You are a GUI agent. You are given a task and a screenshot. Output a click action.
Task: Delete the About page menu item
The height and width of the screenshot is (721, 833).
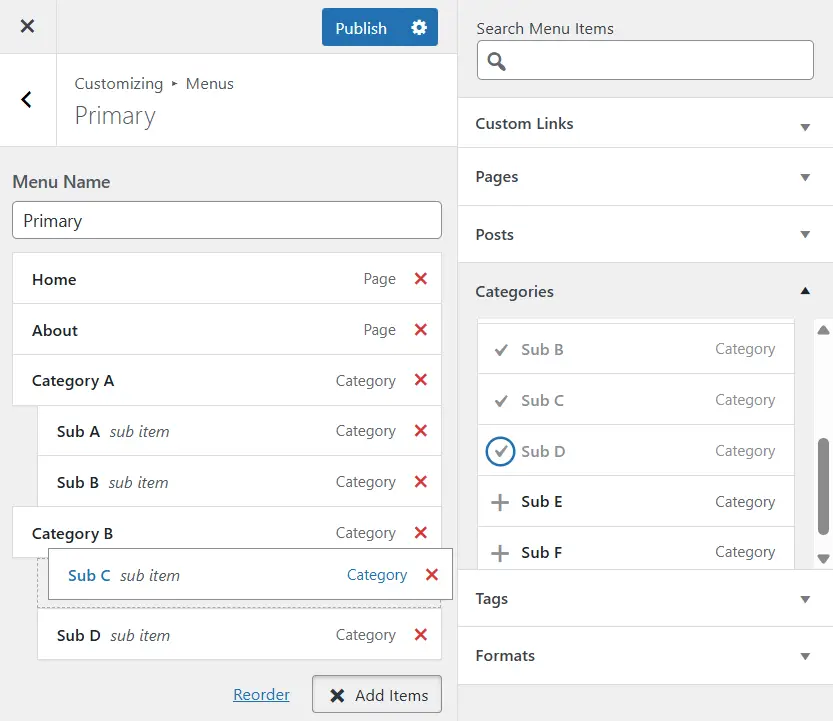point(421,330)
